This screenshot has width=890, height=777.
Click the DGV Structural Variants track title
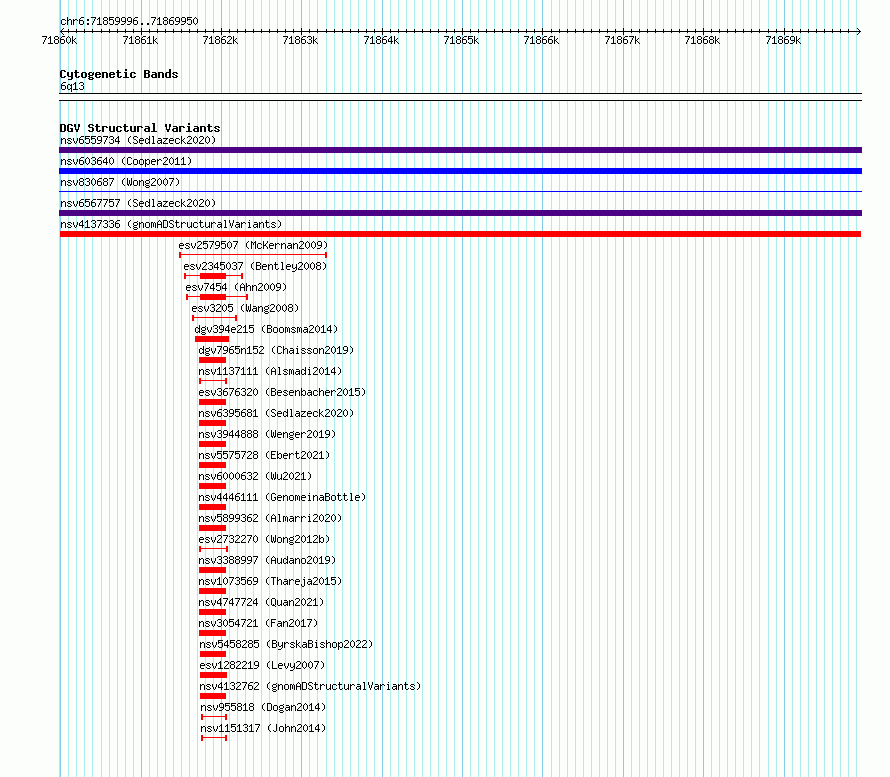(x=140, y=128)
